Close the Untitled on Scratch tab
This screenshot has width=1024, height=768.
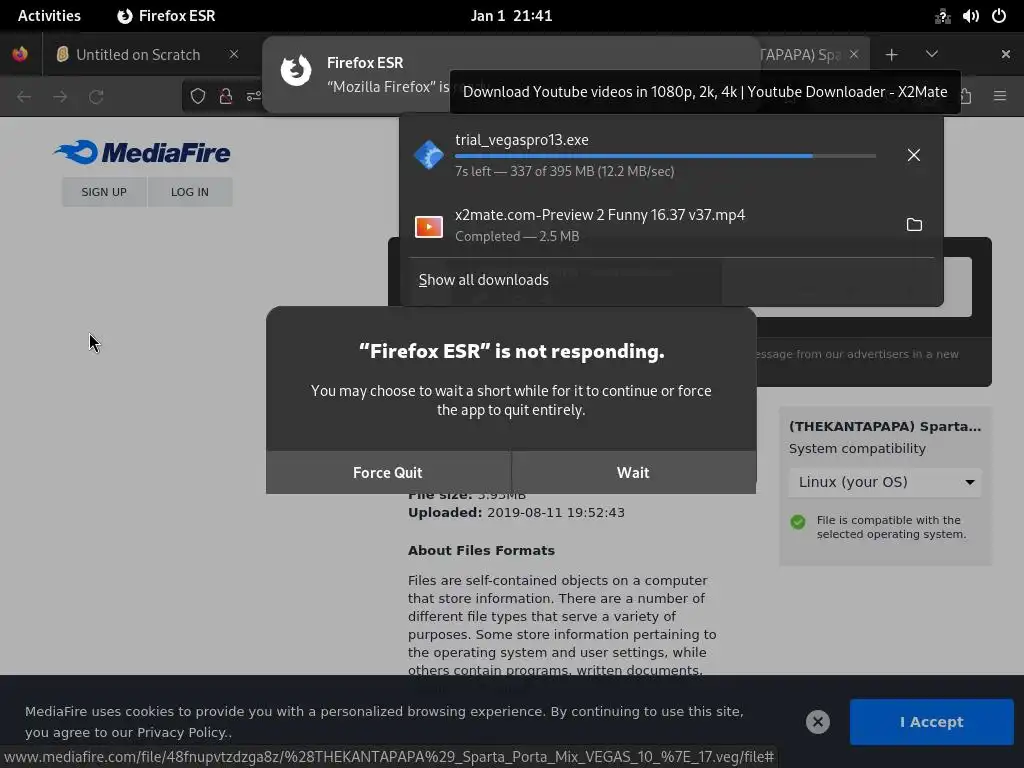(234, 54)
